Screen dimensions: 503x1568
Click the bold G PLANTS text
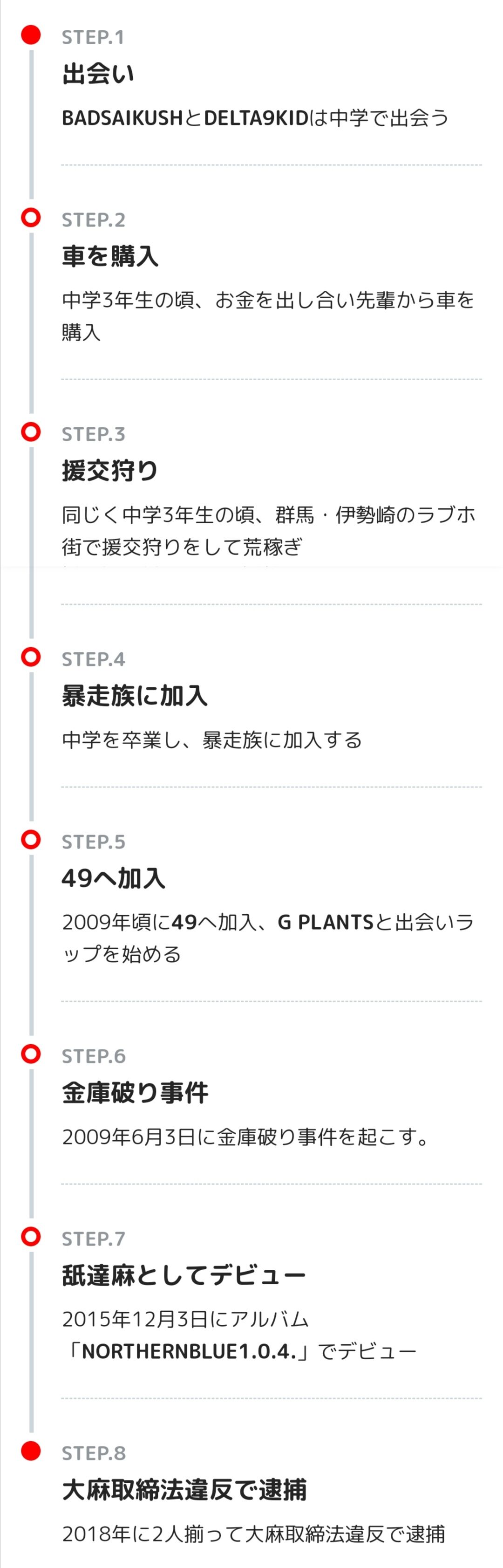click(x=325, y=922)
